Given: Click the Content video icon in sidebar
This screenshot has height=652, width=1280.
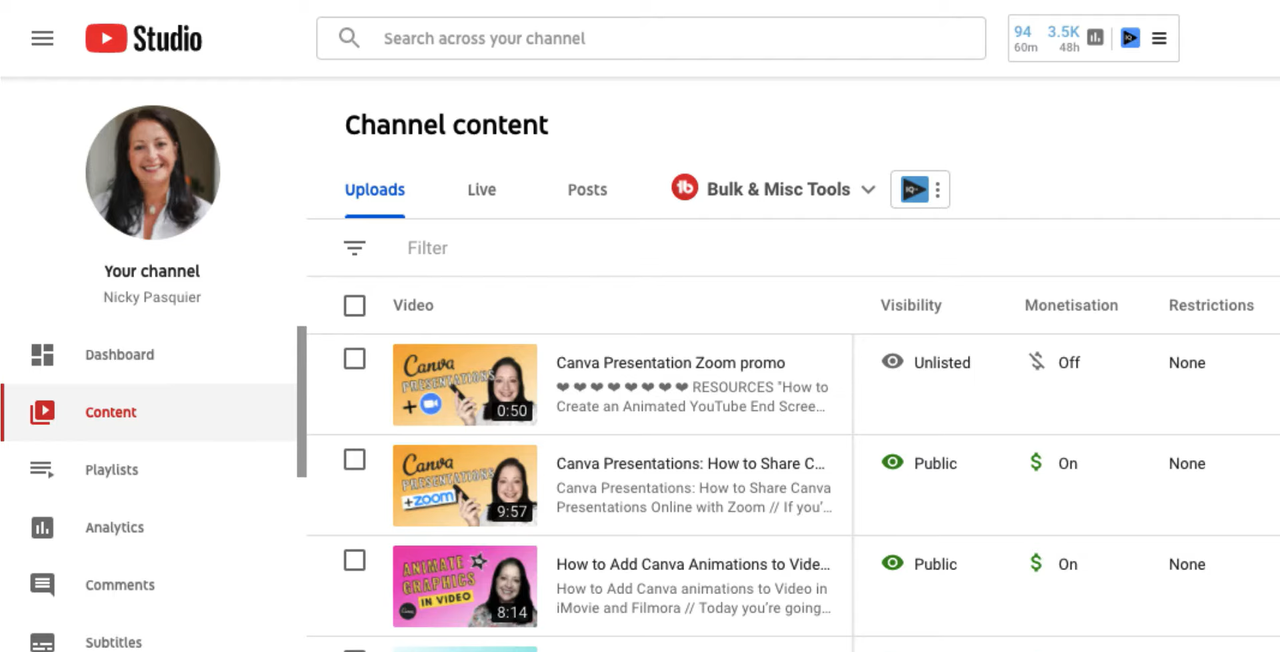Looking at the screenshot, I should coord(42,412).
